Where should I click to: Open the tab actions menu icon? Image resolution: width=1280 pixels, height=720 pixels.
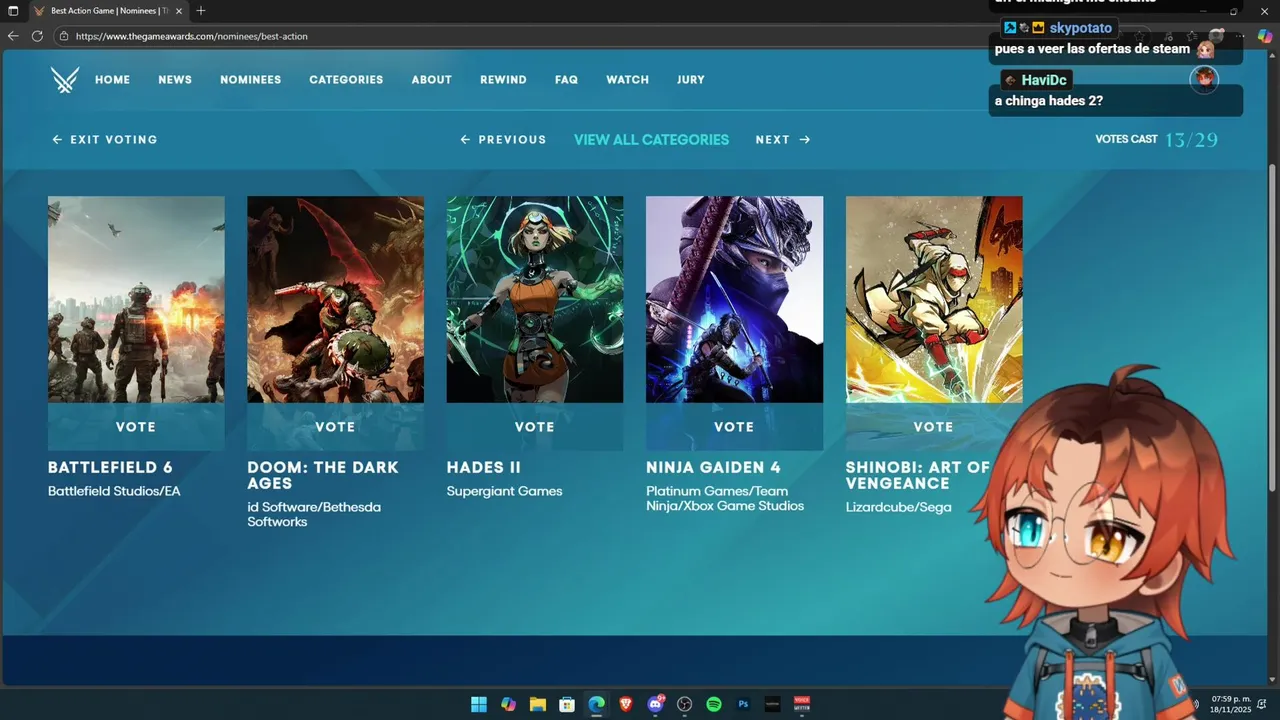[13, 11]
